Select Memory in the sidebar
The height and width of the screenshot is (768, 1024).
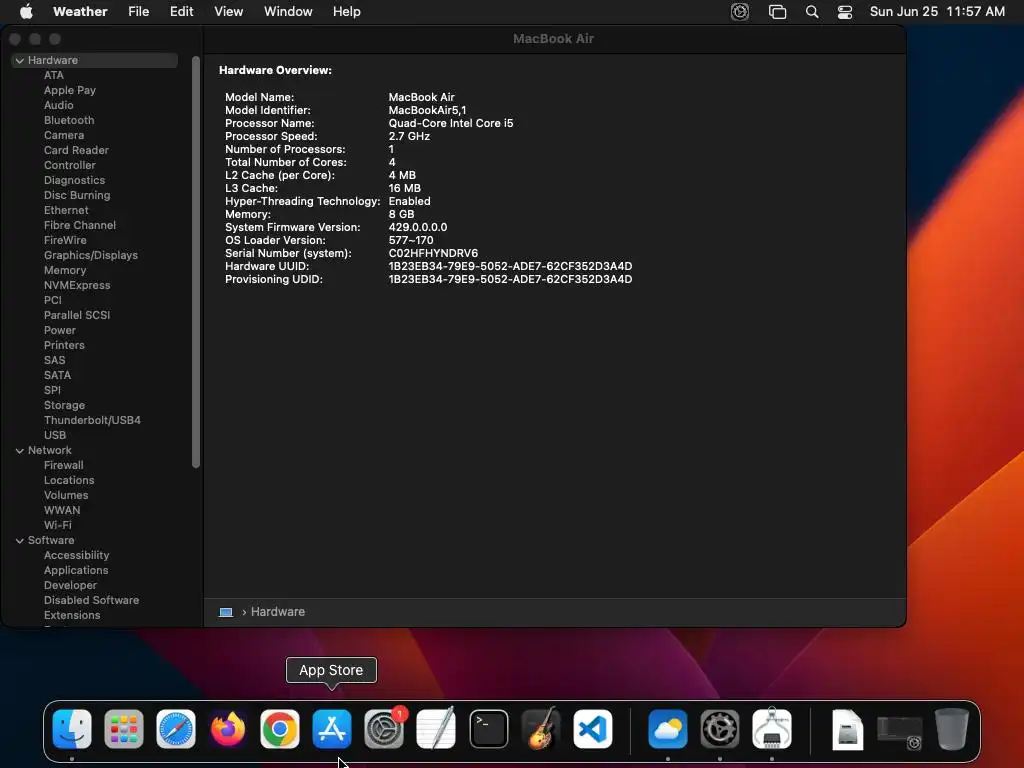[x=65, y=270]
